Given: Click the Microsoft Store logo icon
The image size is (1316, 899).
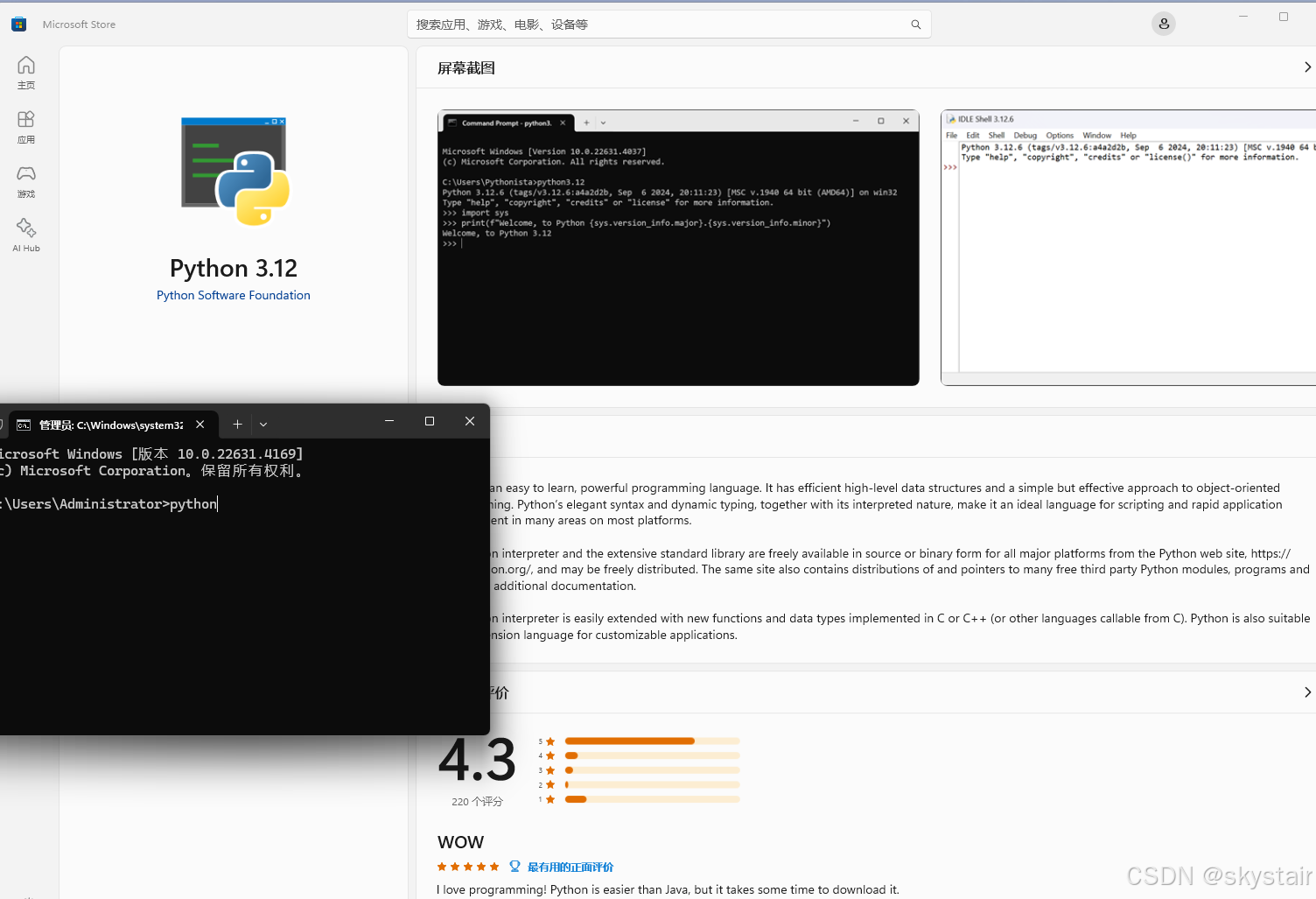Looking at the screenshot, I should point(18,24).
